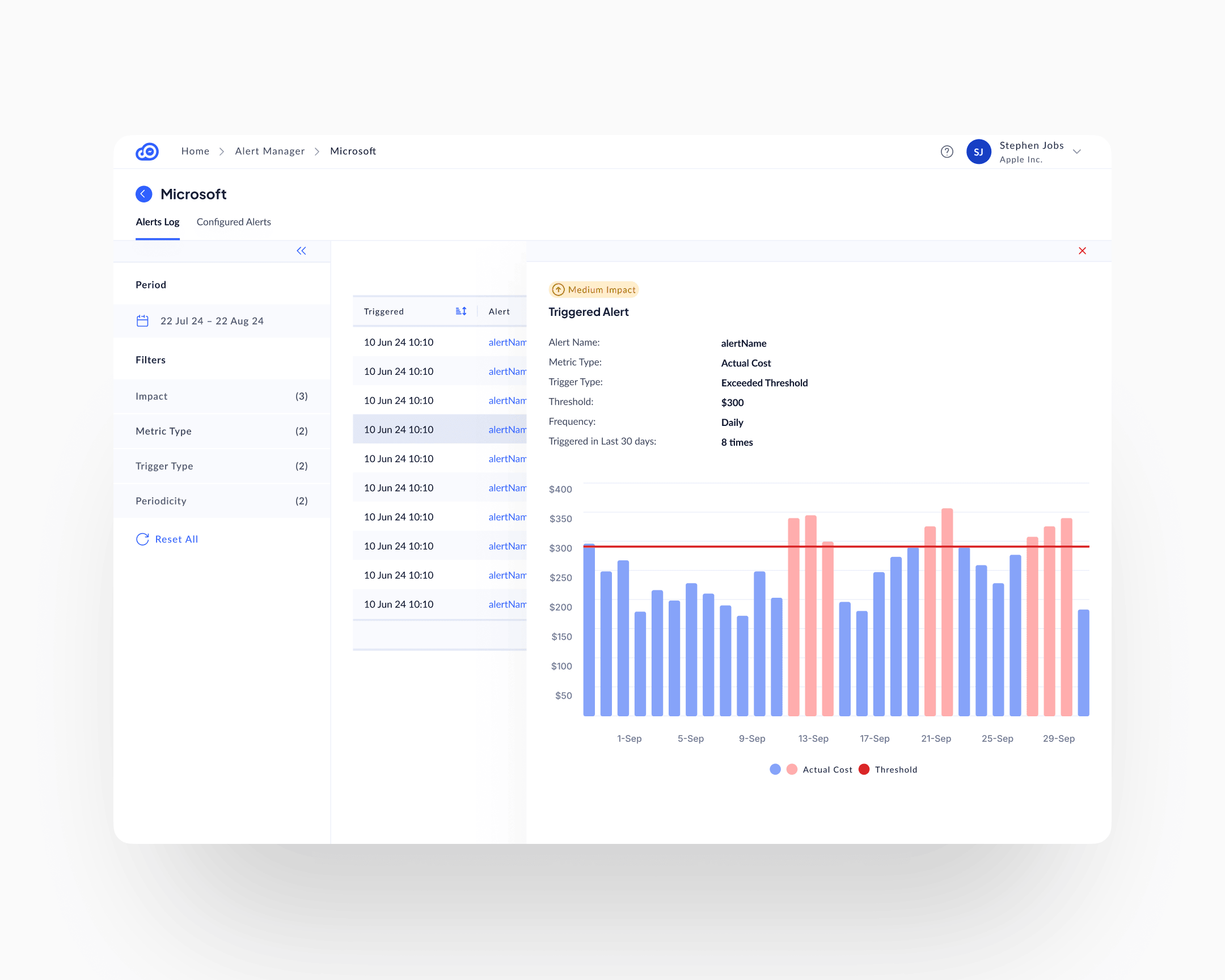Go to Alert Manager breadcrumb
This screenshot has height=980, width=1225.
270,151
